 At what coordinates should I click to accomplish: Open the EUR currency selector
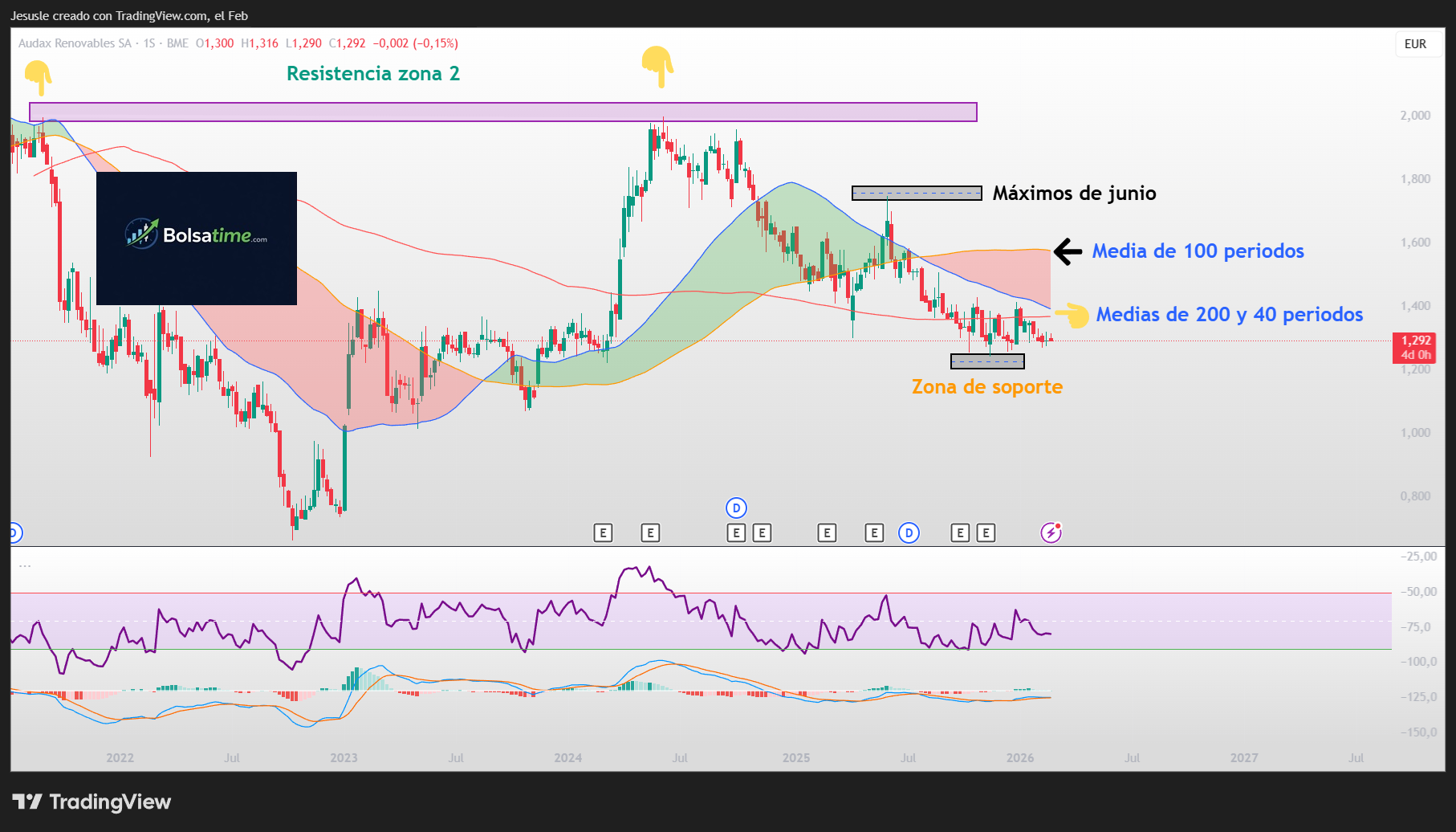coord(1417,44)
